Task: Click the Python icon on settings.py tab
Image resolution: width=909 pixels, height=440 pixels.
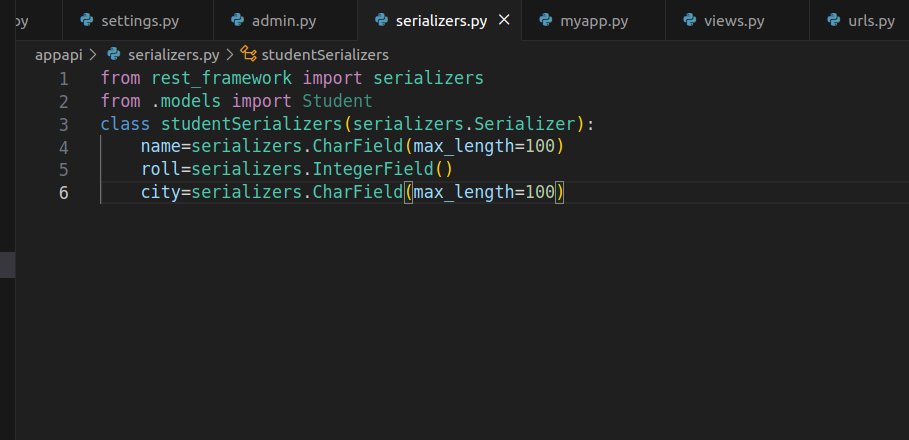Action: [87, 20]
